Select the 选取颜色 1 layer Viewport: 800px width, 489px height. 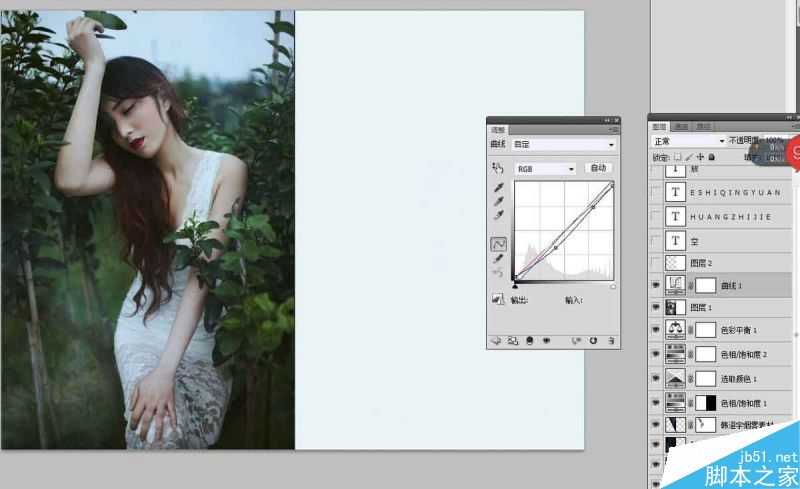(x=740, y=379)
